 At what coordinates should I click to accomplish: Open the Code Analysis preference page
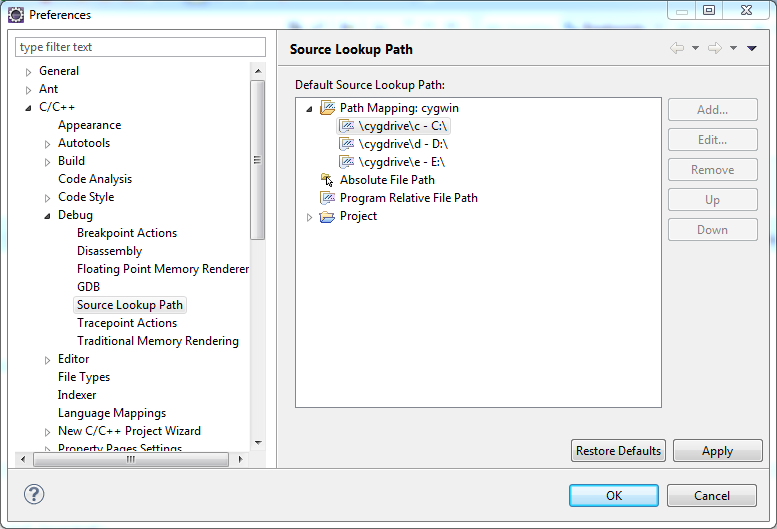95,179
